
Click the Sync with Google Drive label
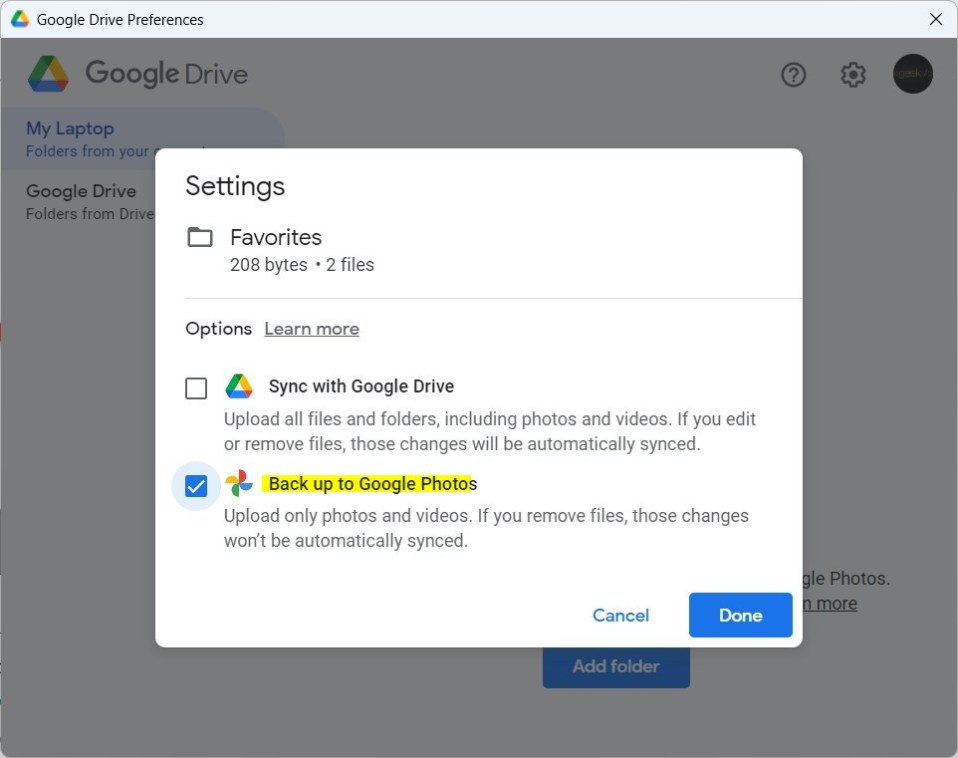361,387
